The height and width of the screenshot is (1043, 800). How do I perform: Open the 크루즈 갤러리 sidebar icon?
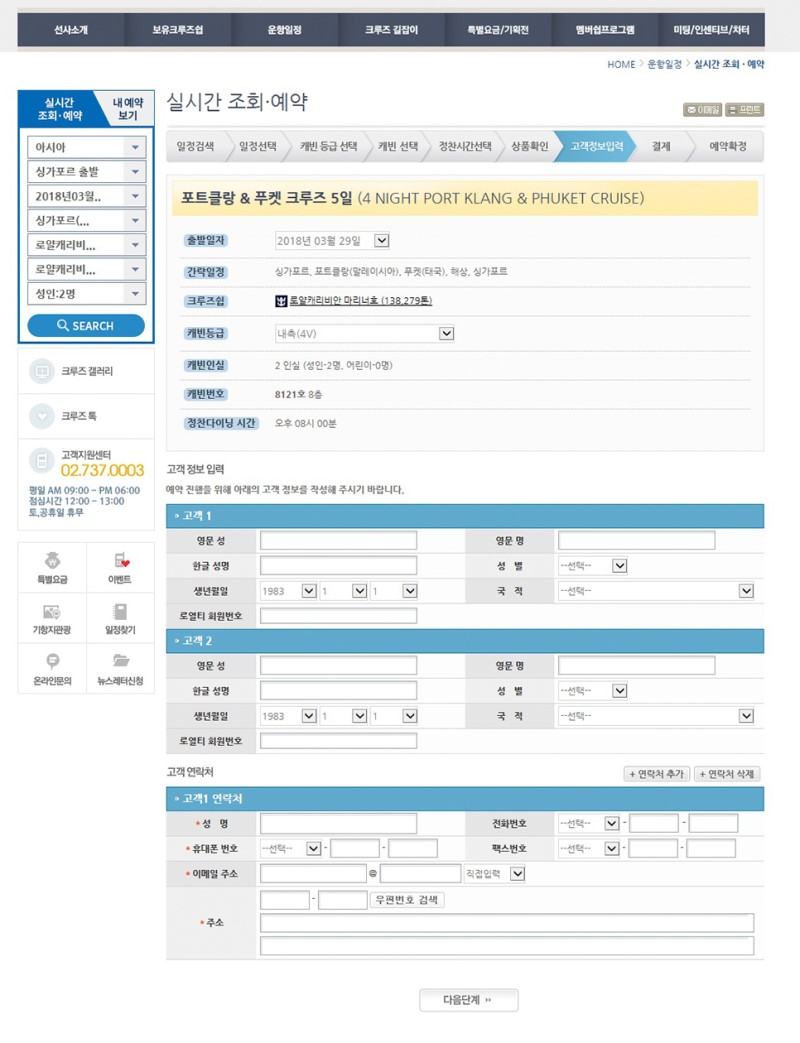coord(42,372)
